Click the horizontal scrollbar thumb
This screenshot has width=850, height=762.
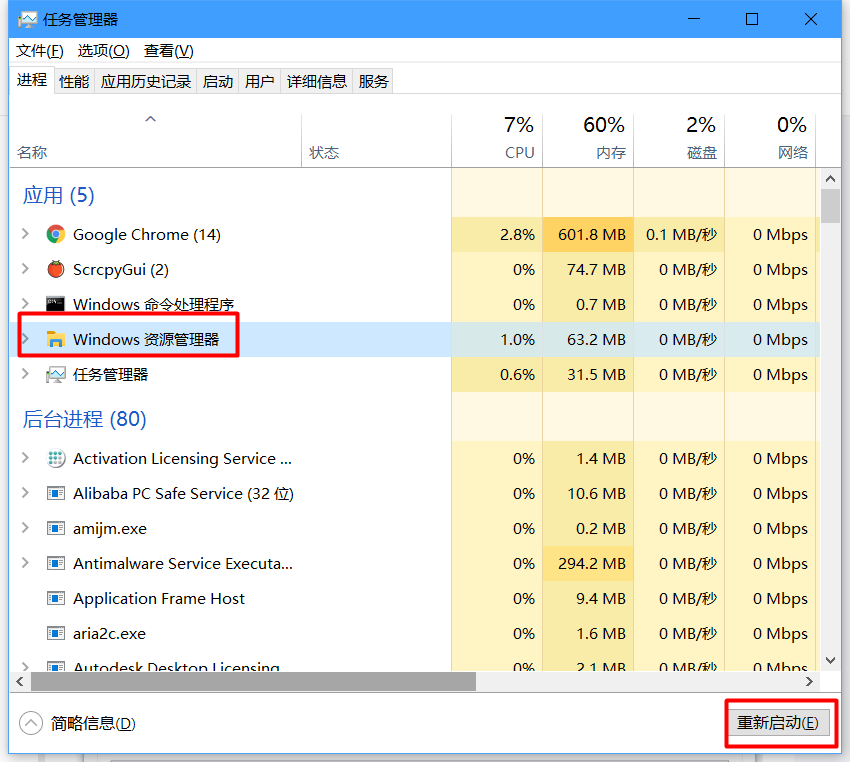point(253,681)
